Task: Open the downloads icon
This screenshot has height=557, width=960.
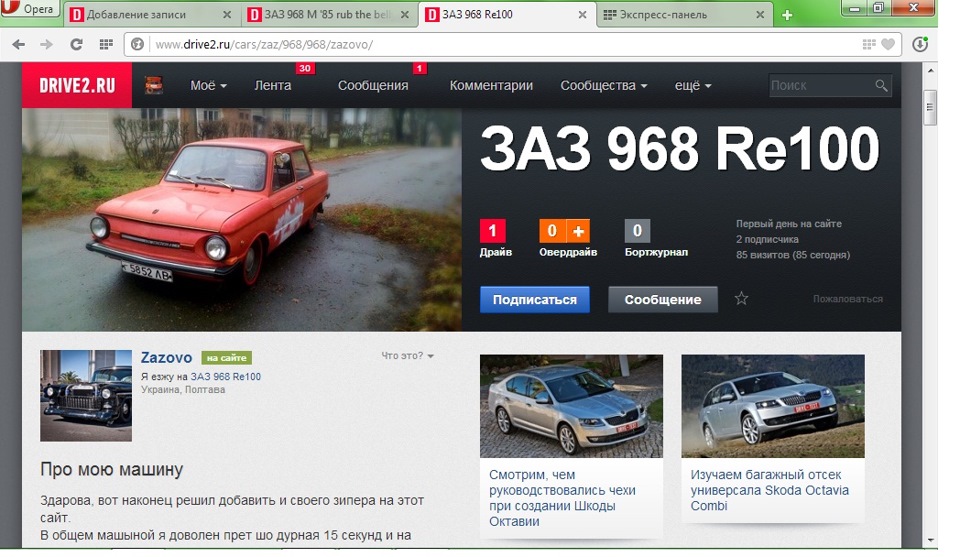Action: pyautogui.click(x=920, y=44)
